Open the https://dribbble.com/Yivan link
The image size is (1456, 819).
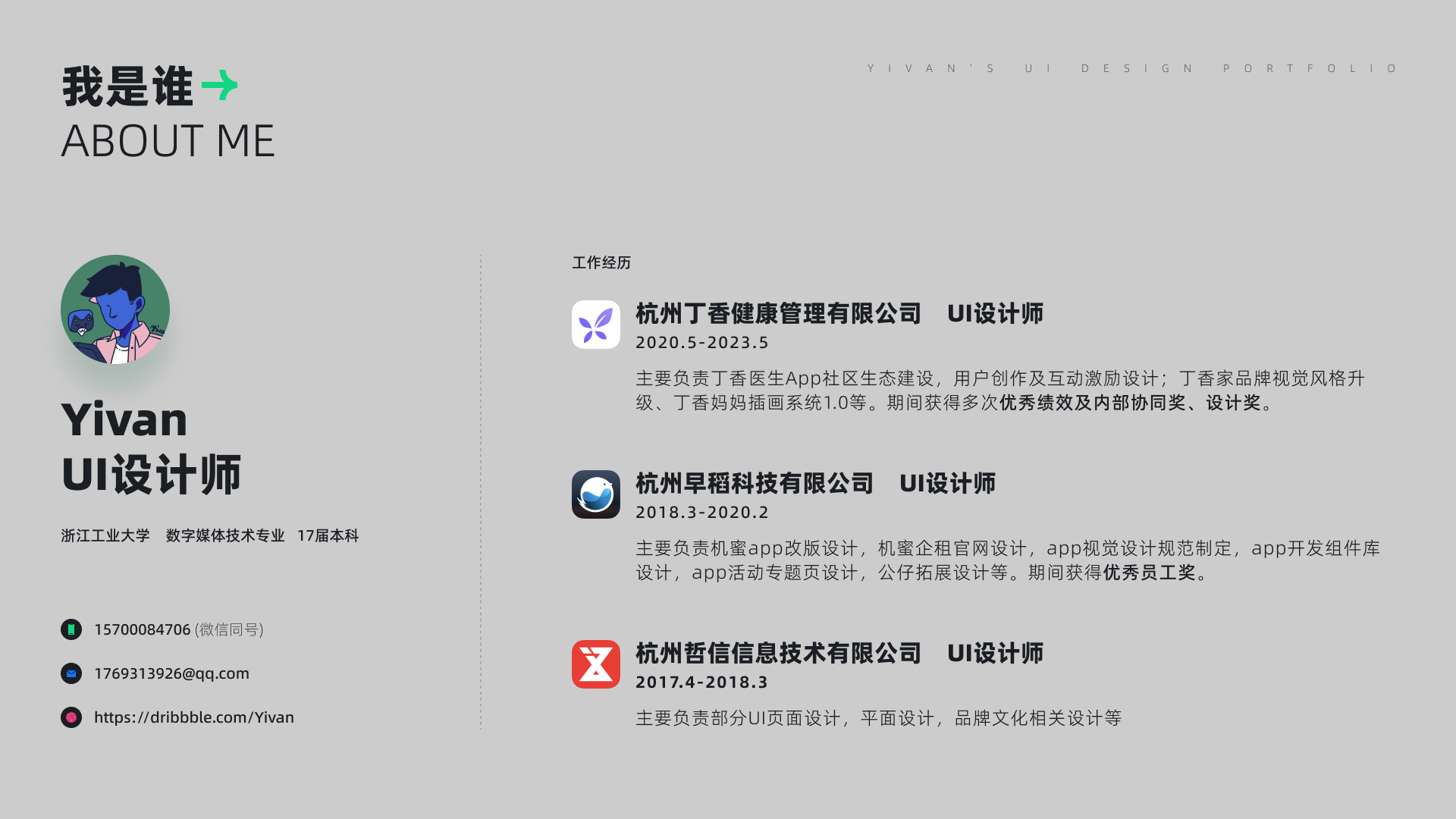pos(194,717)
